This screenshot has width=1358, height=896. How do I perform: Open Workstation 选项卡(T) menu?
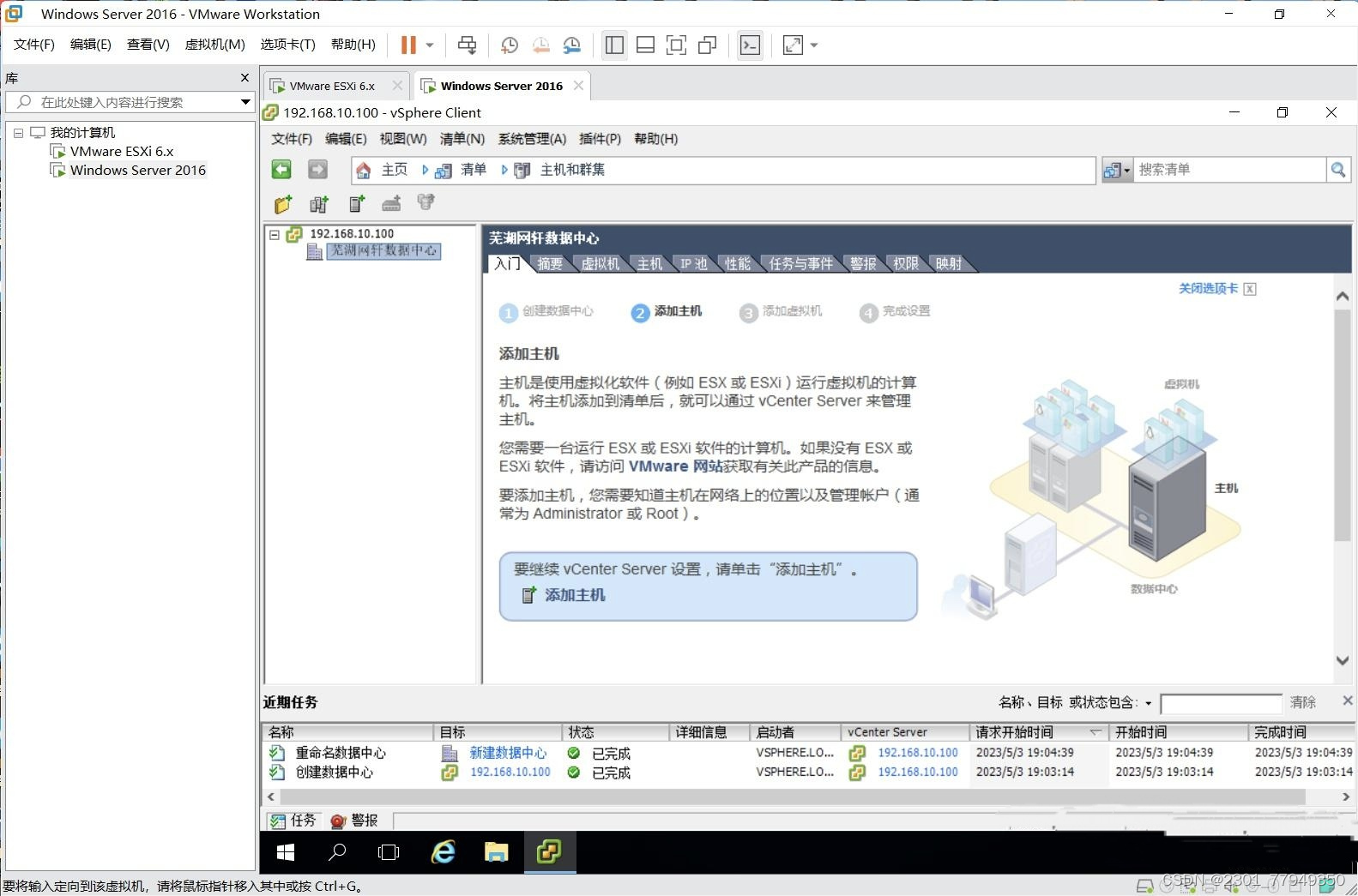[288, 45]
